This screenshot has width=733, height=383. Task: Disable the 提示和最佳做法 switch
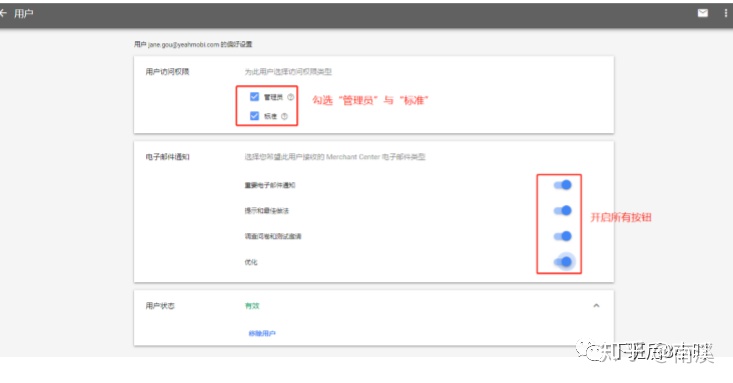pos(563,210)
